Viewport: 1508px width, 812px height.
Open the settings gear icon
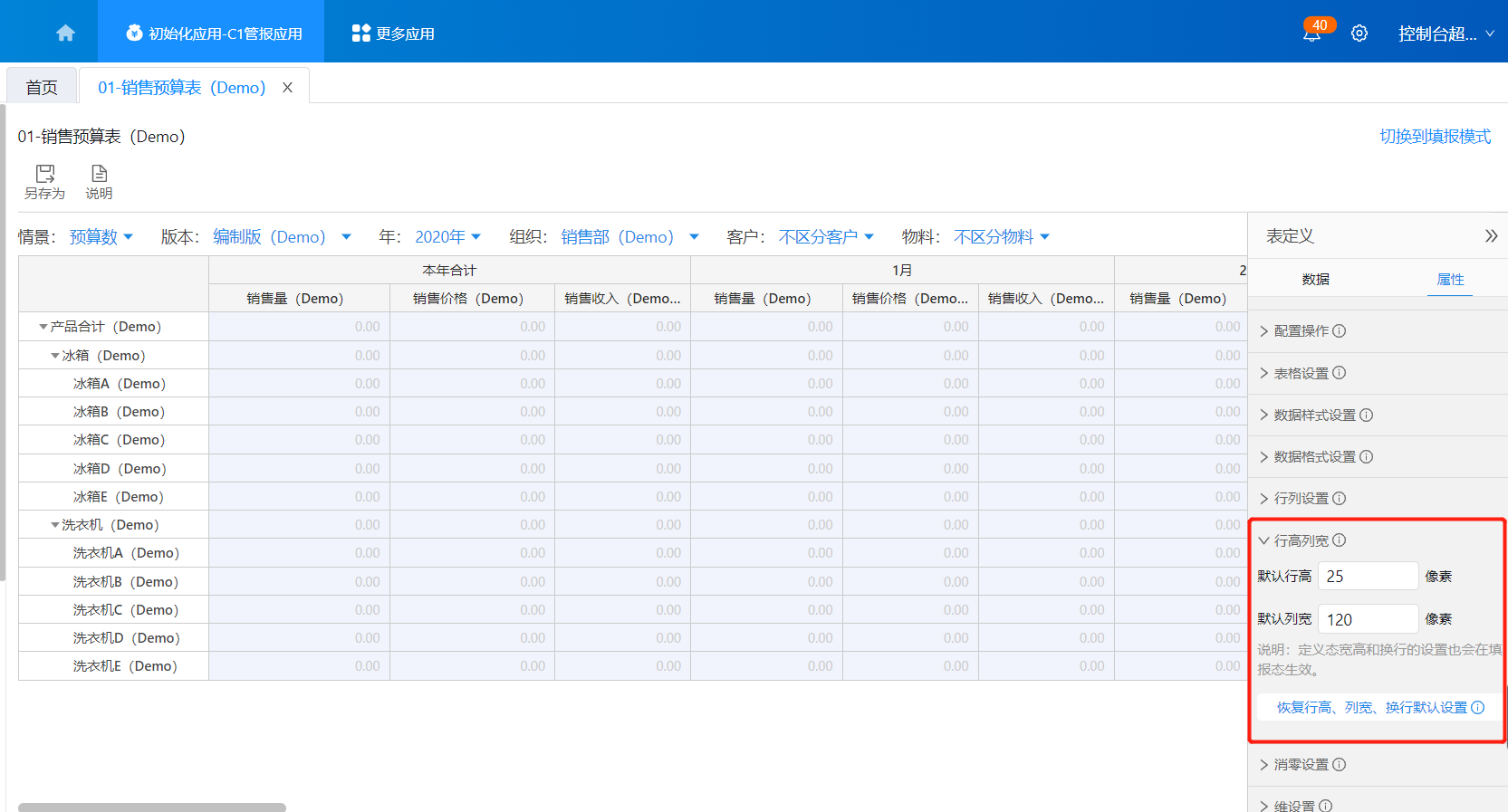tap(1359, 33)
